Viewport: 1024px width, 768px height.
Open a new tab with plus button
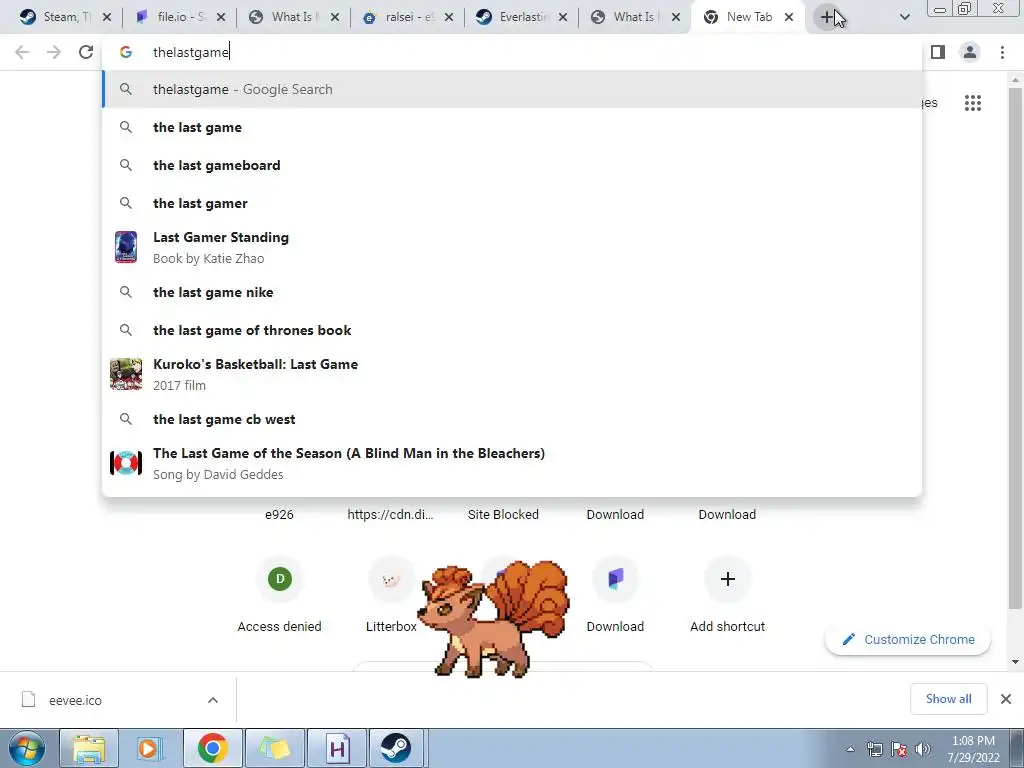coord(827,17)
